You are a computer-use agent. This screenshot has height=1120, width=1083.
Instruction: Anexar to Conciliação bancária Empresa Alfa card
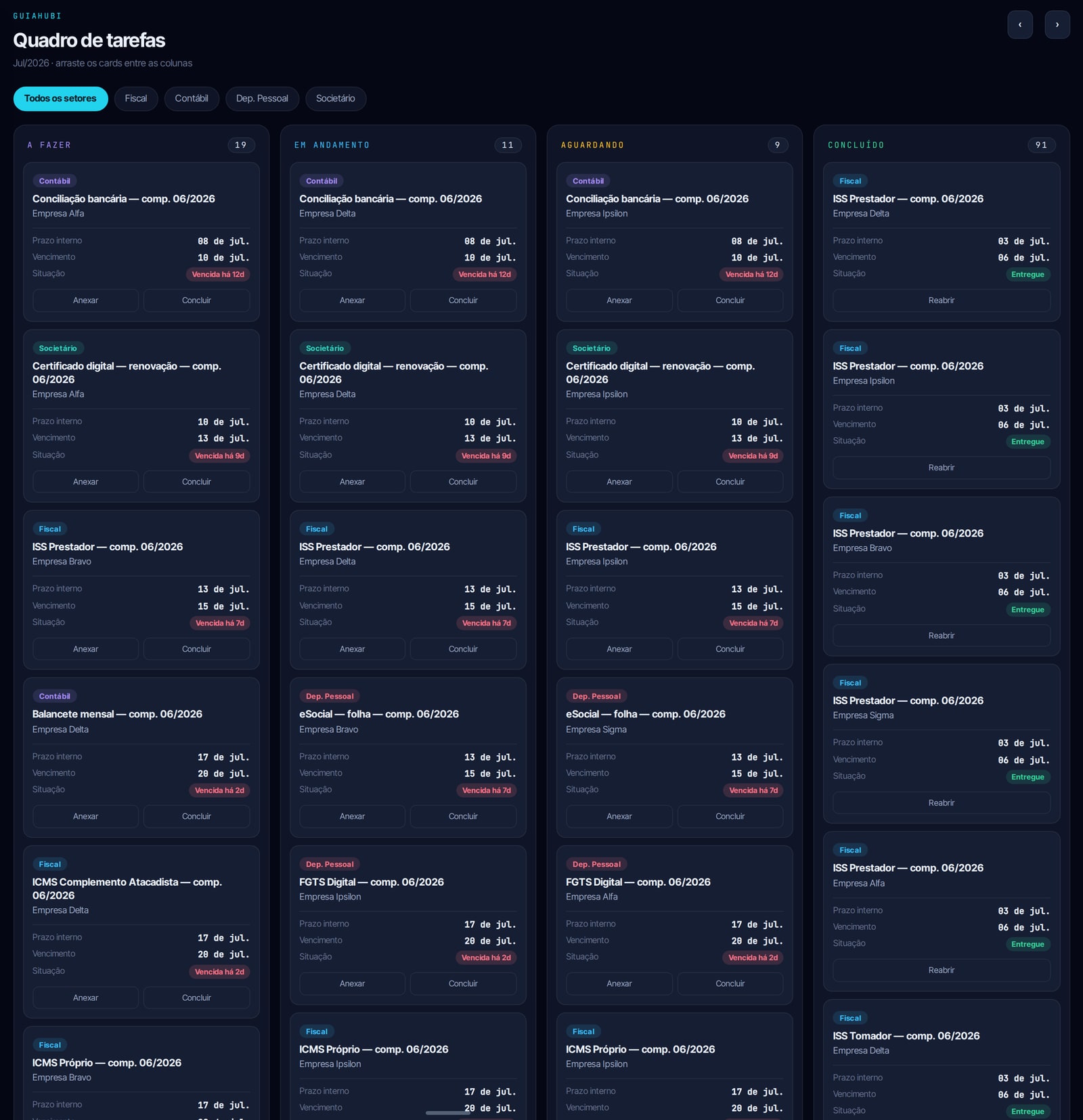pyautogui.click(x=85, y=300)
